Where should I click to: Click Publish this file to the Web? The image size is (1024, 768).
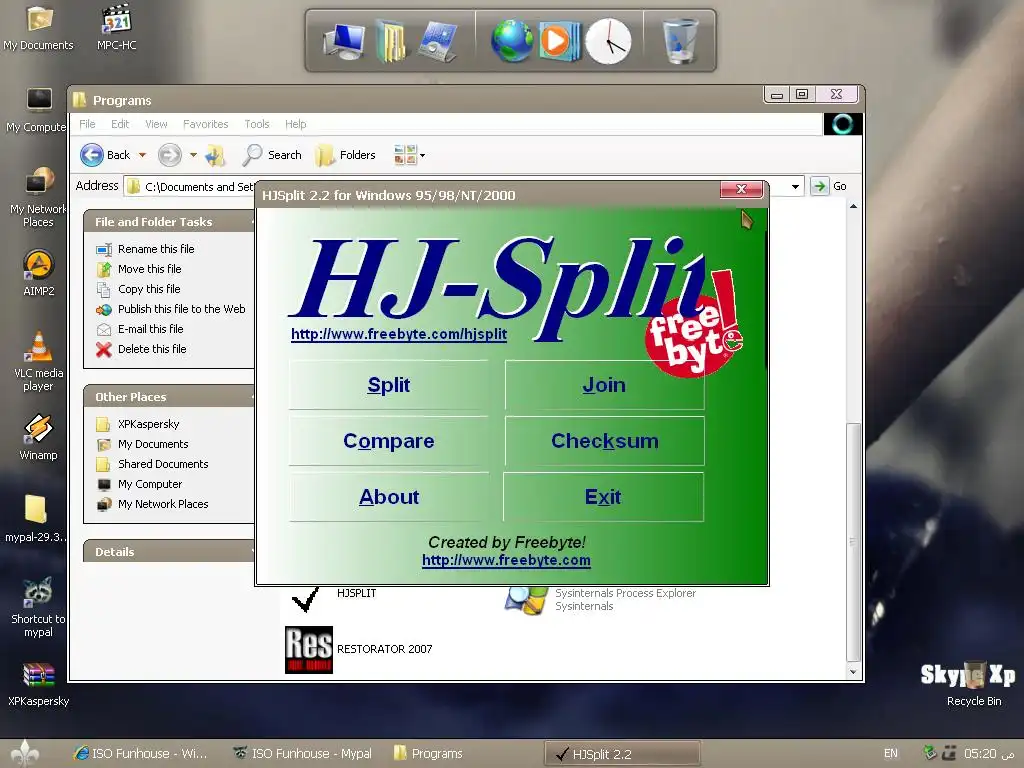[x=170, y=309]
